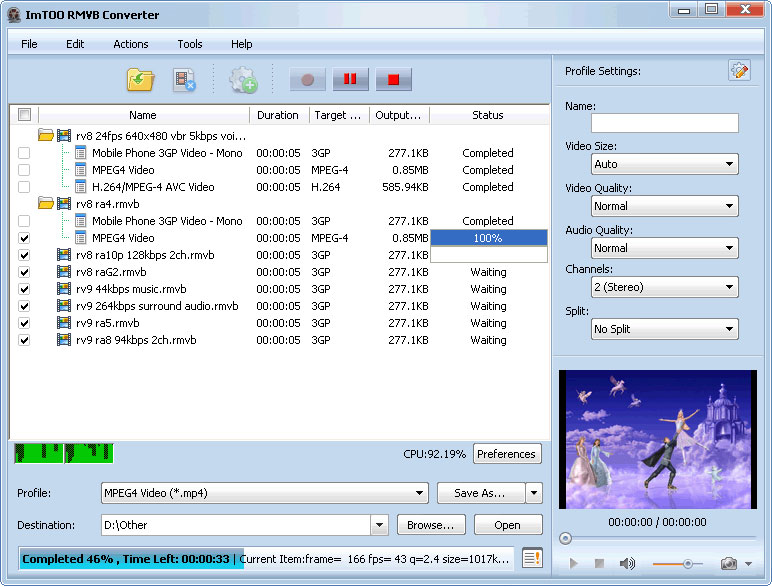The width and height of the screenshot is (772, 587).
Task: Open the Video Size dropdown
Action: point(664,164)
